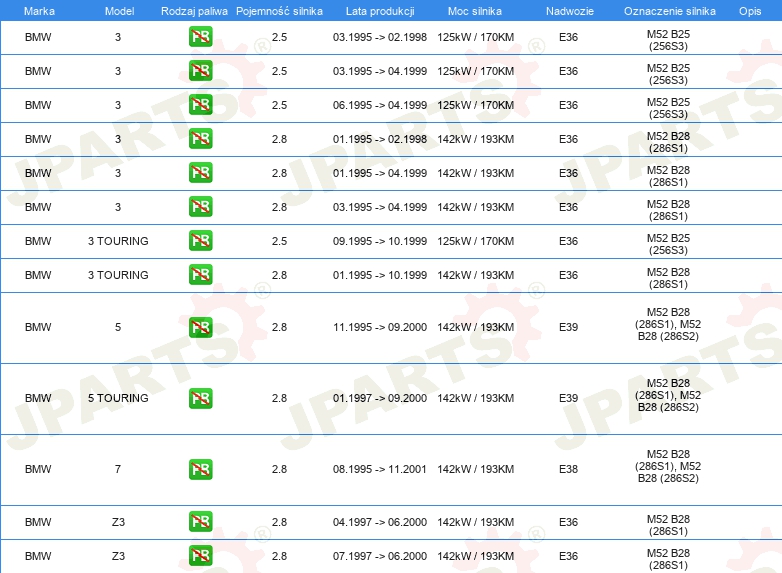Click the Marka column header

pyautogui.click(x=39, y=11)
